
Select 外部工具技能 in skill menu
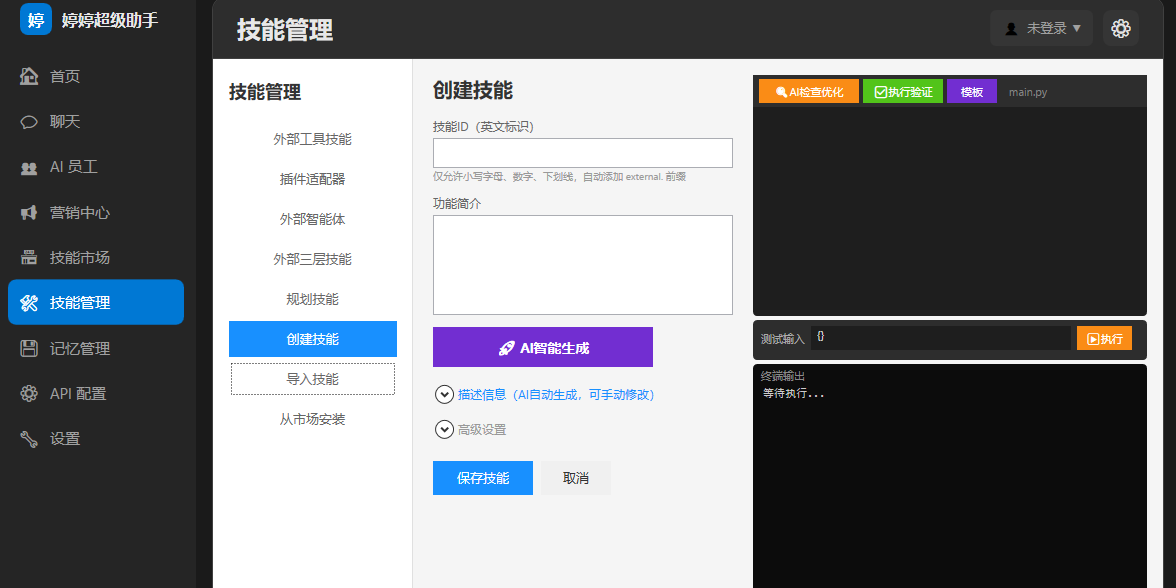click(x=313, y=140)
